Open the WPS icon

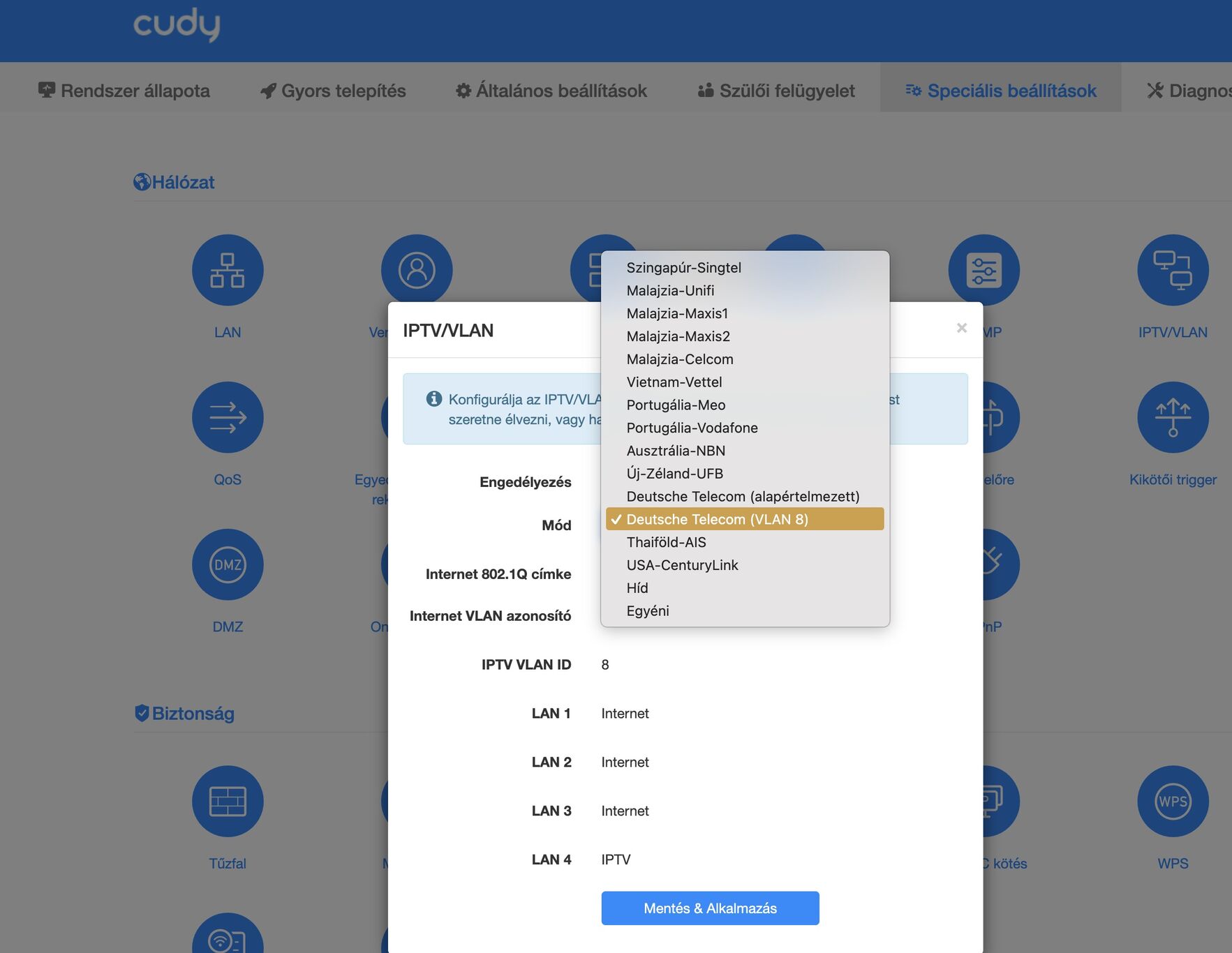click(x=1173, y=801)
